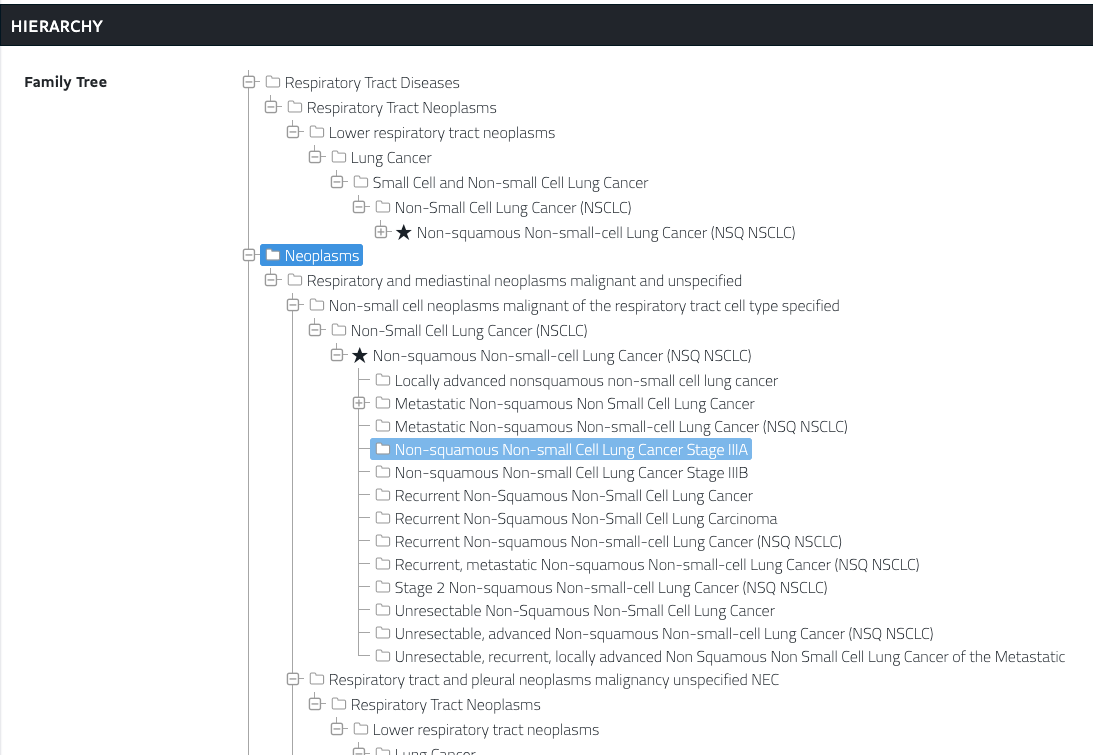Click folder icon beside Small Cell and Non-small Cell
This screenshot has height=755, width=1093.
(360, 183)
